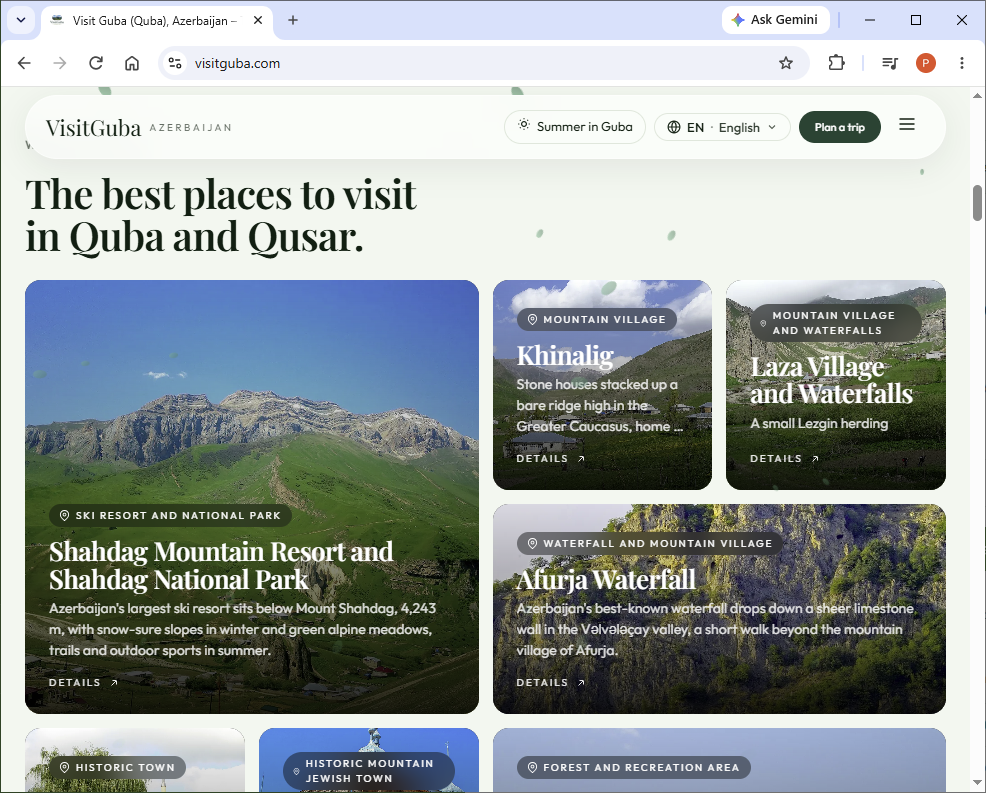Bookmark this page with the star
986x793 pixels.
click(x=785, y=63)
